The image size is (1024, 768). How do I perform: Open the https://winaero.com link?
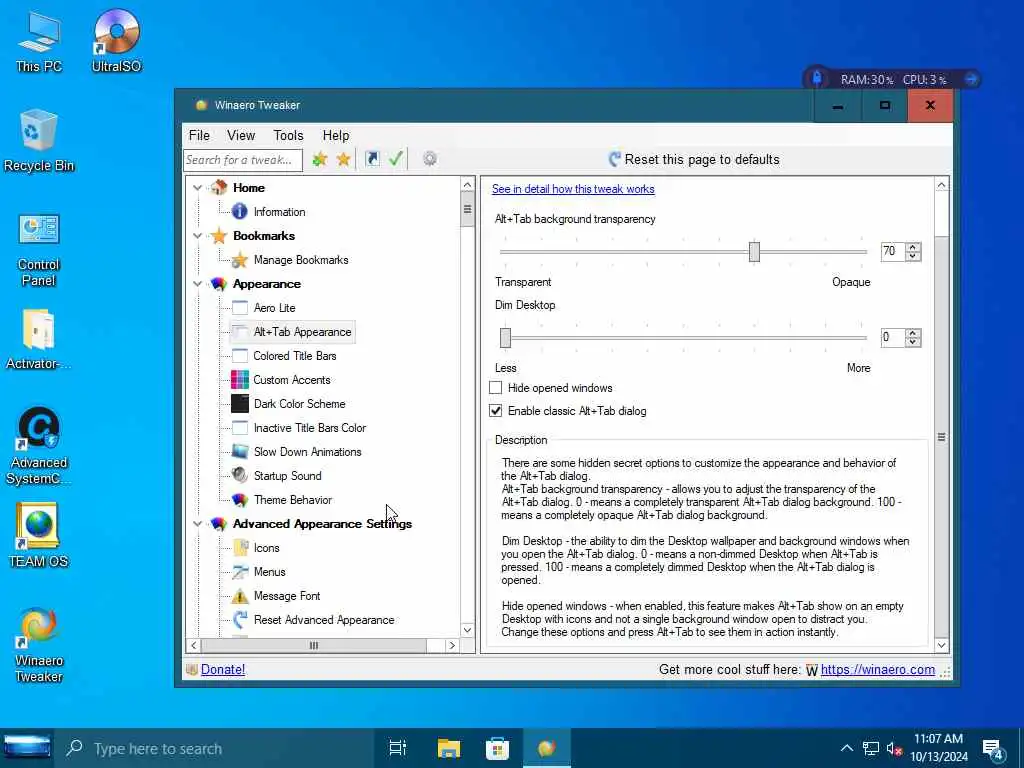(877, 669)
